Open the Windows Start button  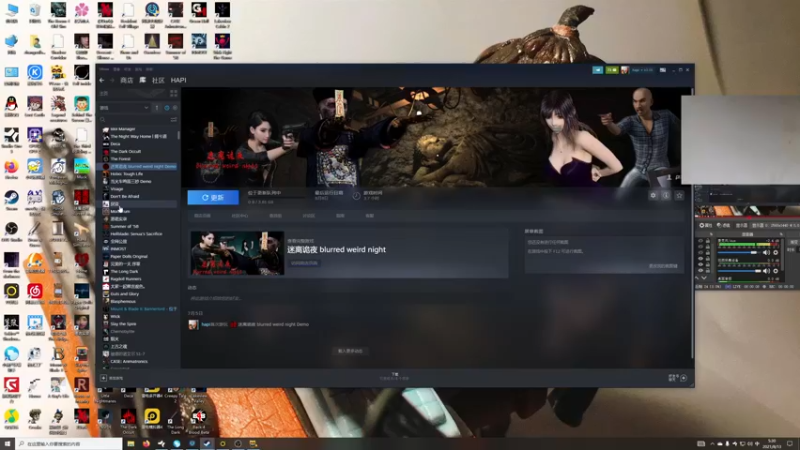tap(8, 444)
